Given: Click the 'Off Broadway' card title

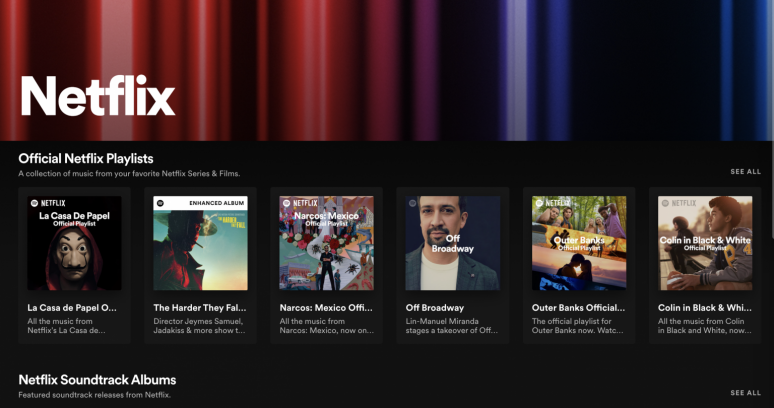Looking at the screenshot, I should pos(435,308).
